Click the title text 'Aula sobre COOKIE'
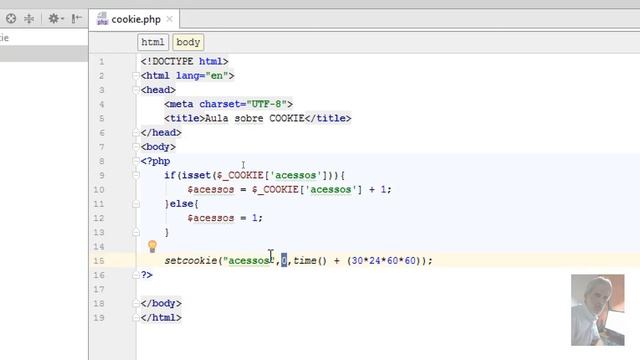640x360 pixels. [255, 118]
